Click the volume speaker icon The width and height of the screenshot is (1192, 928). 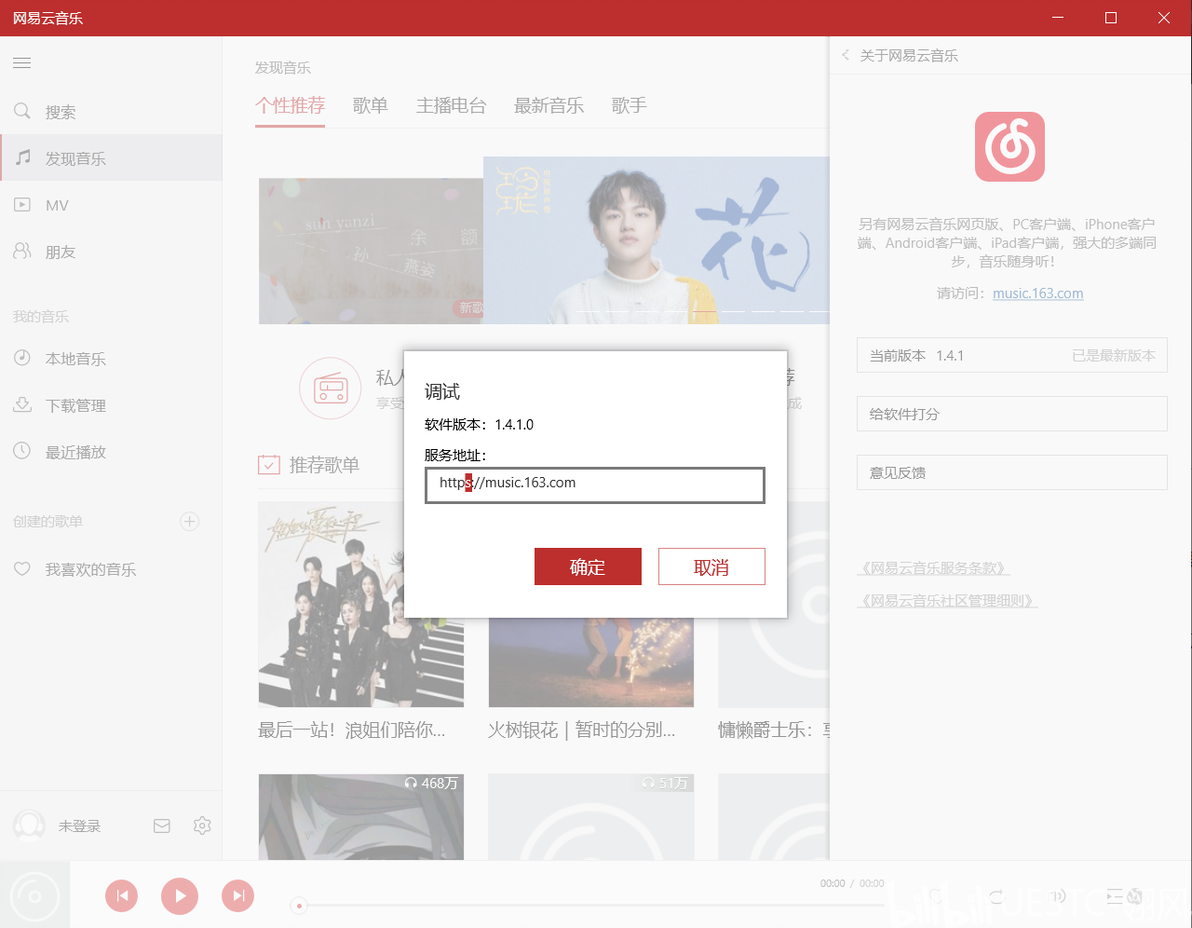coord(1057,896)
